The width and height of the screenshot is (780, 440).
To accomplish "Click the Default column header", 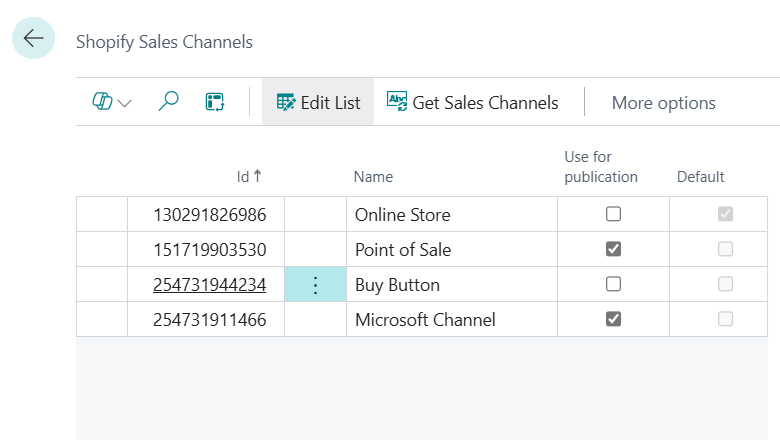I will [700, 177].
